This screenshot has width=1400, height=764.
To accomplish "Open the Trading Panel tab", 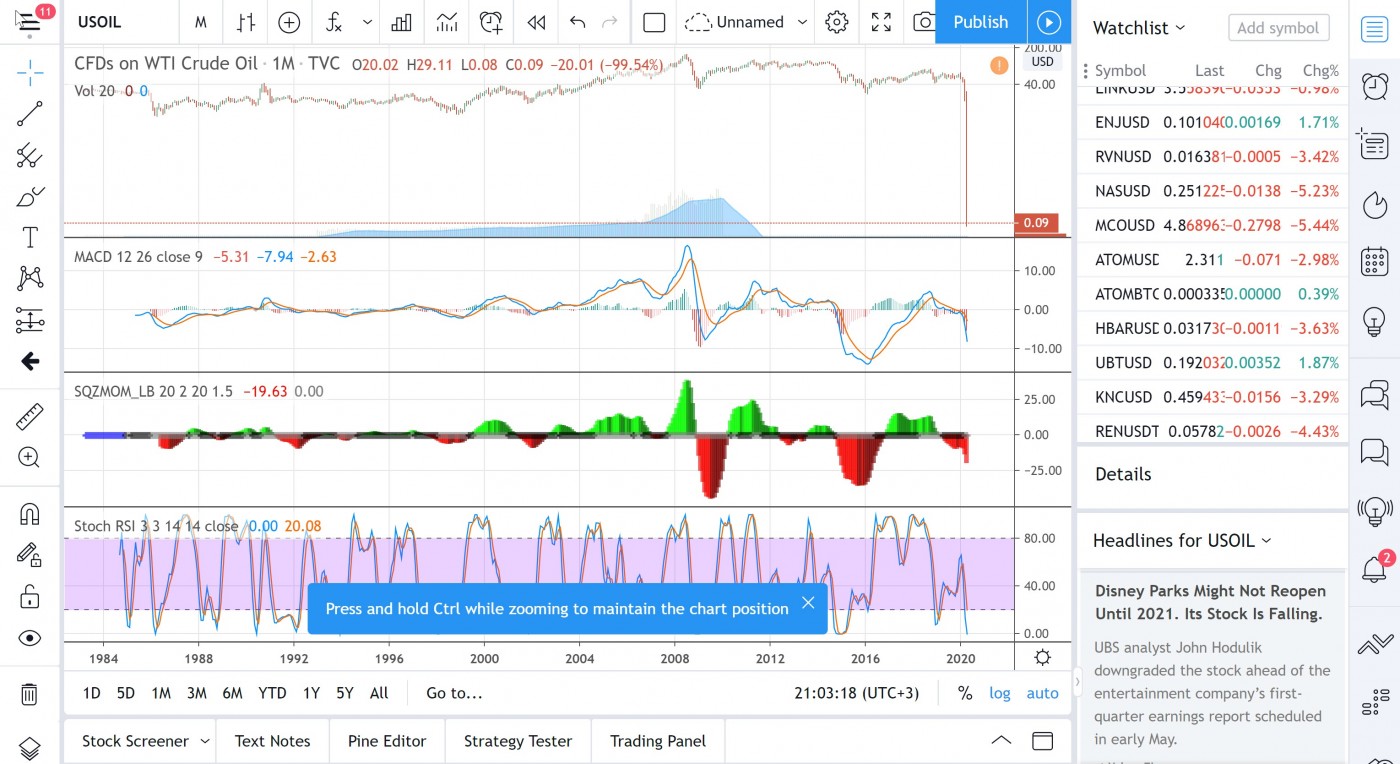I will (x=658, y=741).
